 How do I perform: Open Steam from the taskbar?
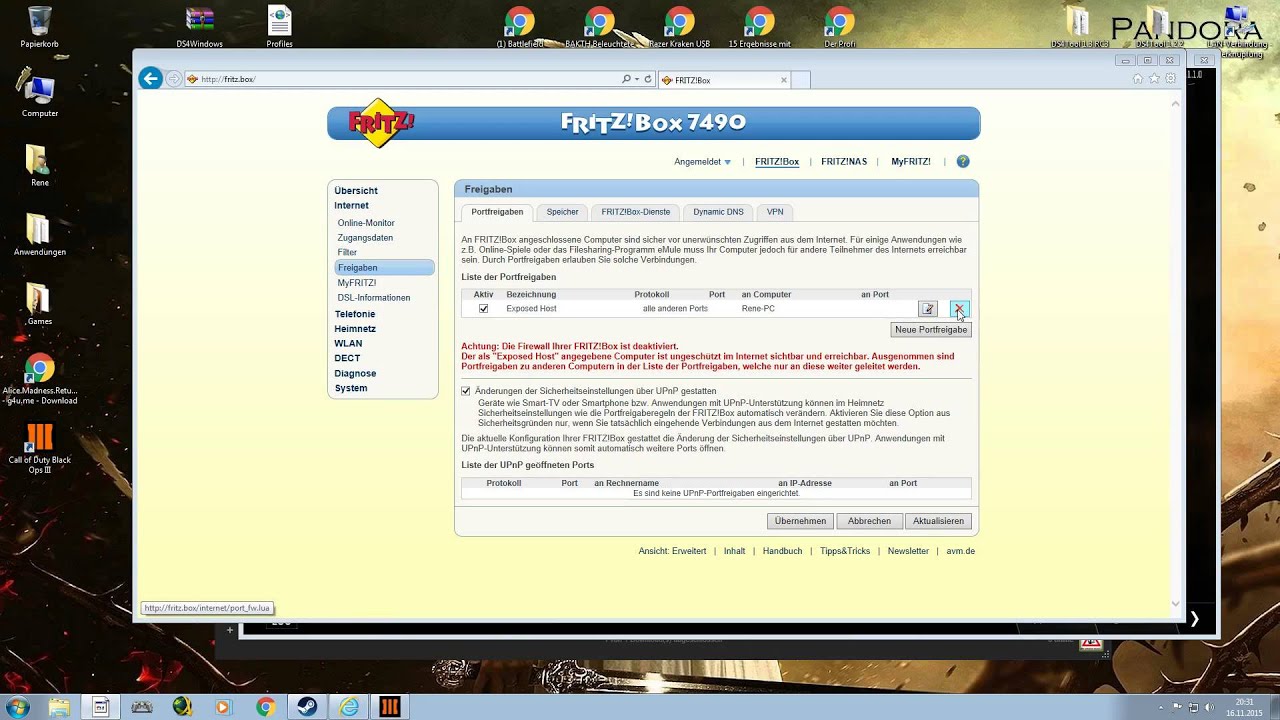pos(306,707)
